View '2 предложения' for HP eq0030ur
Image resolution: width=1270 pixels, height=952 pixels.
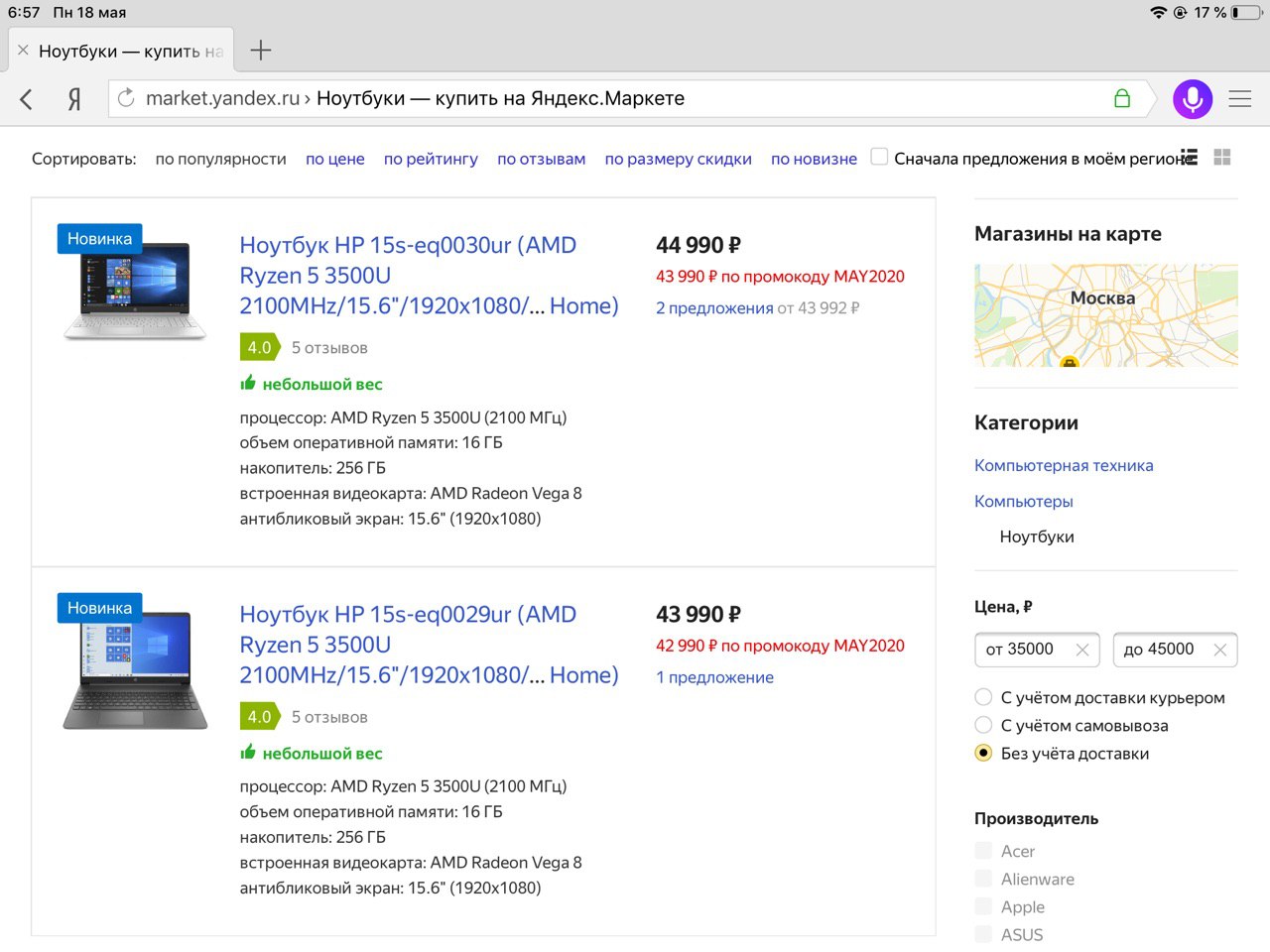tap(714, 308)
